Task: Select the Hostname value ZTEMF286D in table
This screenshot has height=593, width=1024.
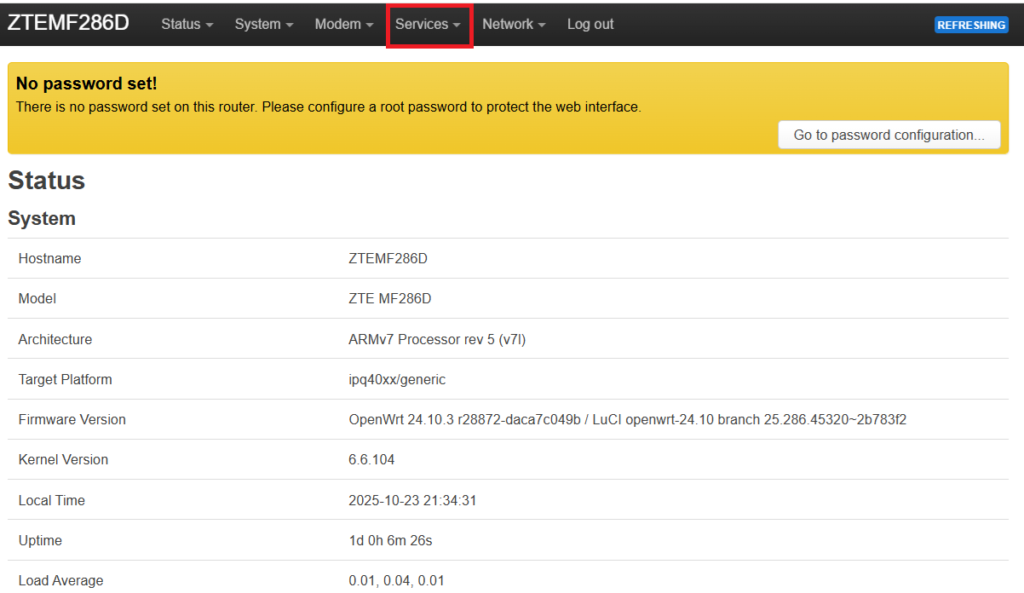Action: [388, 259]
